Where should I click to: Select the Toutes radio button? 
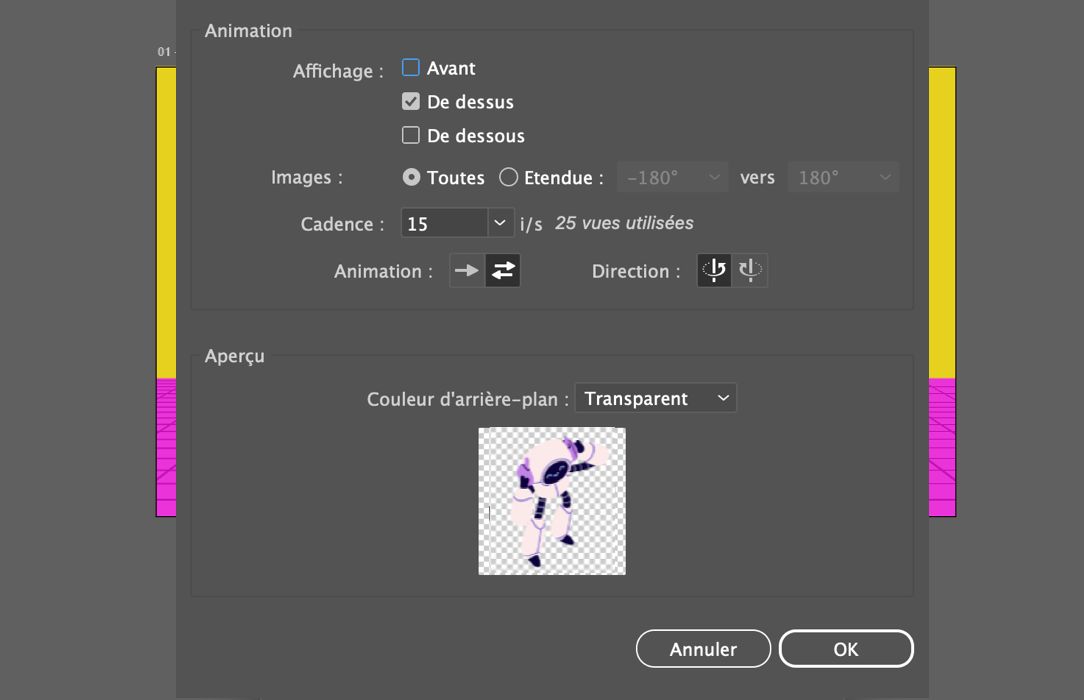pos(412,177)
